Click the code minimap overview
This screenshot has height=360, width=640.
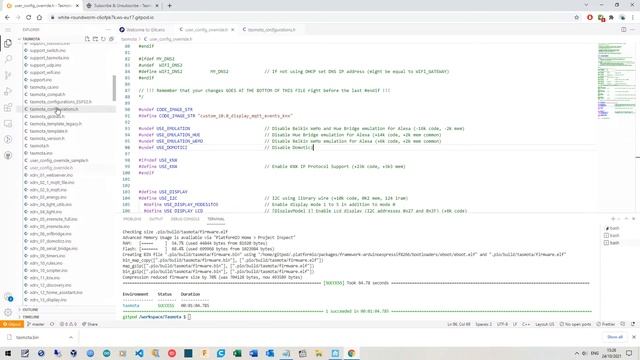click(x=616, y=81)
